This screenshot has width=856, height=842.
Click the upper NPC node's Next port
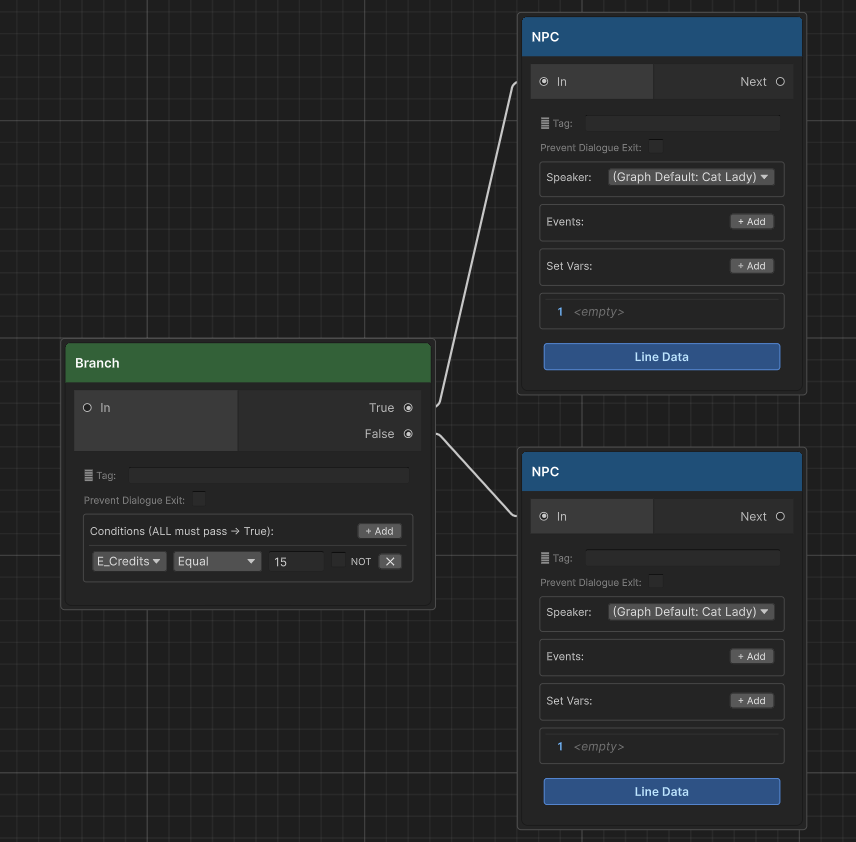coord(780,81)
